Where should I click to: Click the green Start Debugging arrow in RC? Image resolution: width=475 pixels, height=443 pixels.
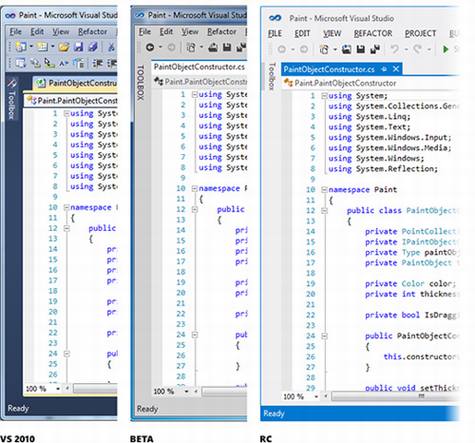pos(445,49)
